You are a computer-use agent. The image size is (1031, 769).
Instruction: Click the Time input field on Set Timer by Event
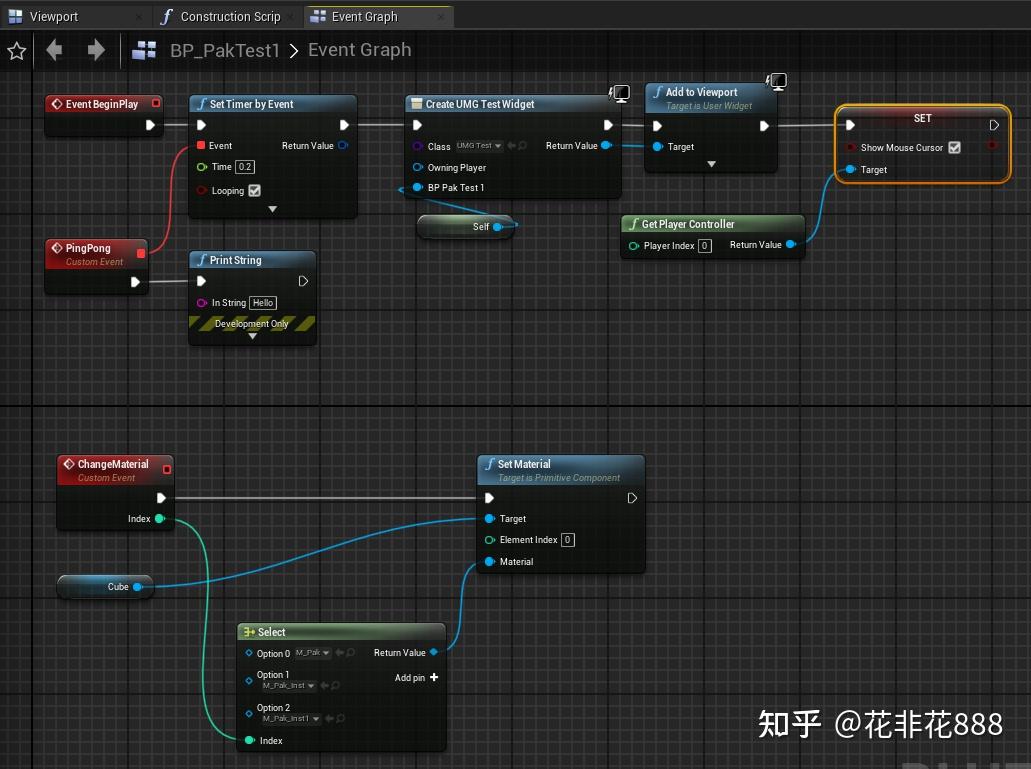[x=243, y=167]
